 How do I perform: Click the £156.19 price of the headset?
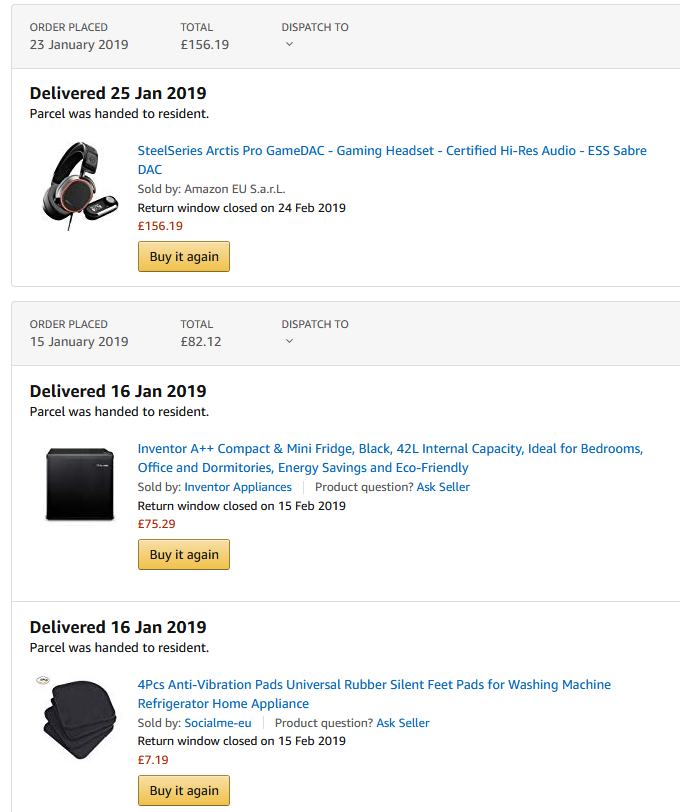point(160,226)
